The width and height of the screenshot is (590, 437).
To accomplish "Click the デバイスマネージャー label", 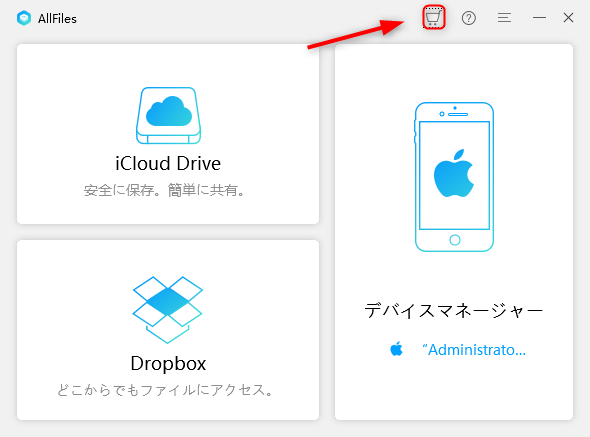I will pos(453,311).
